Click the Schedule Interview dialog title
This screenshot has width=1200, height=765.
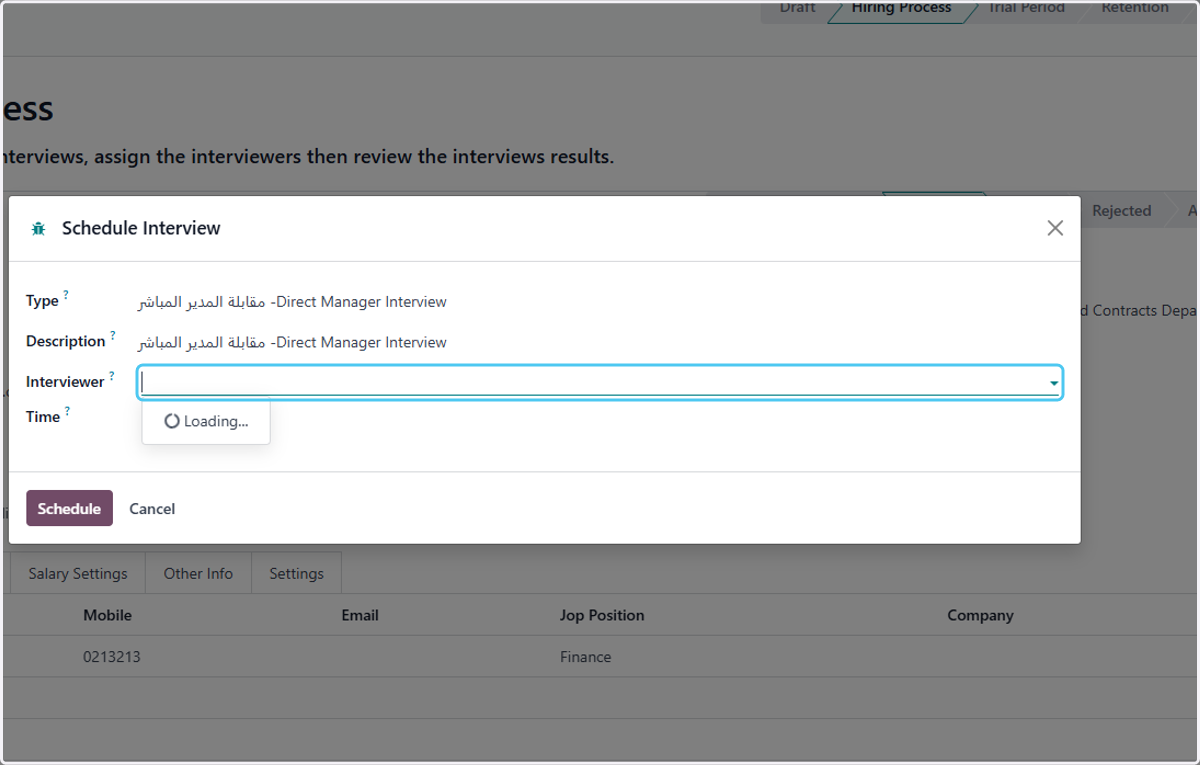coord(141,228)
